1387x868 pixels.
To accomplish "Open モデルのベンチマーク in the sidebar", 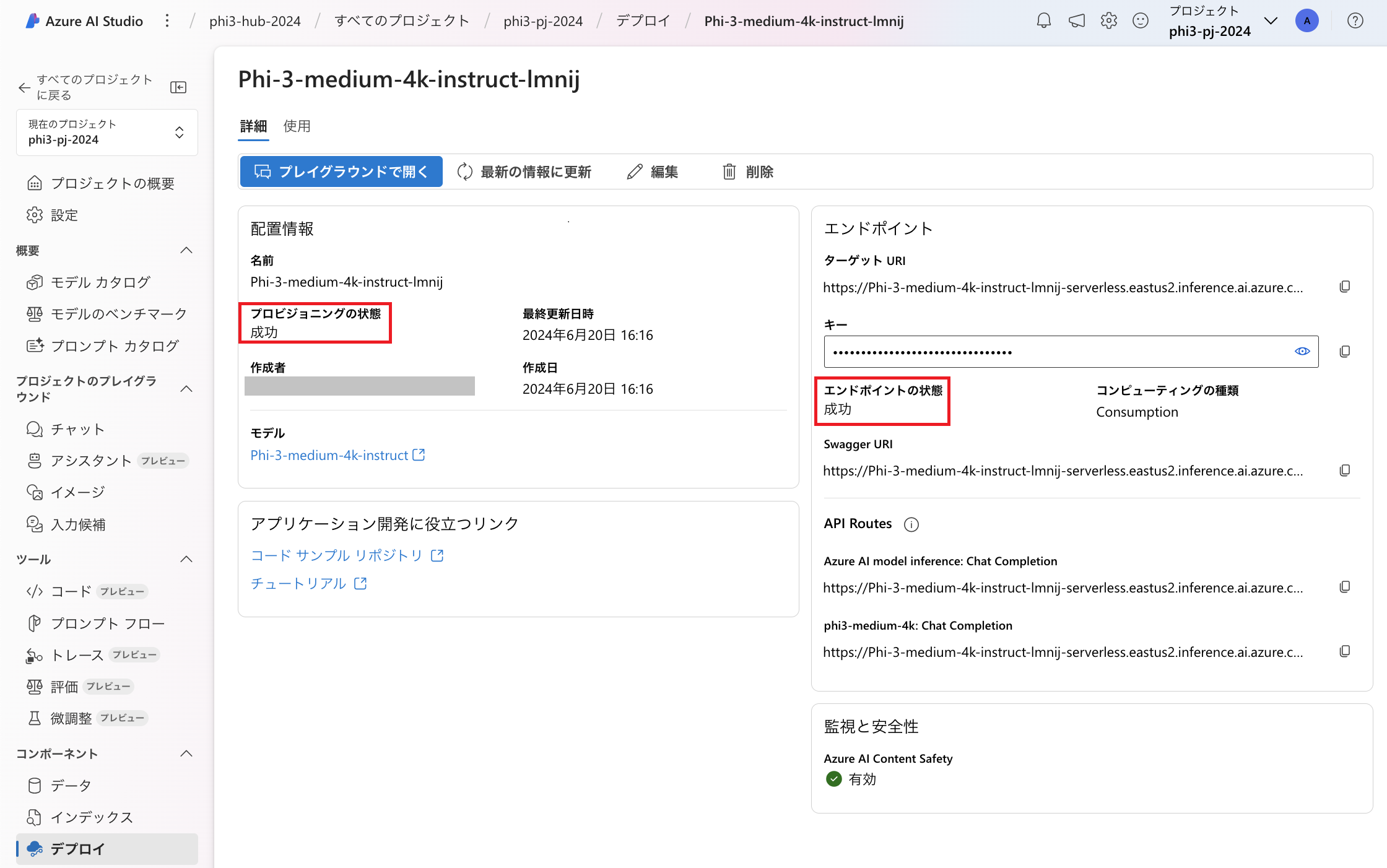I will (107, 314).
